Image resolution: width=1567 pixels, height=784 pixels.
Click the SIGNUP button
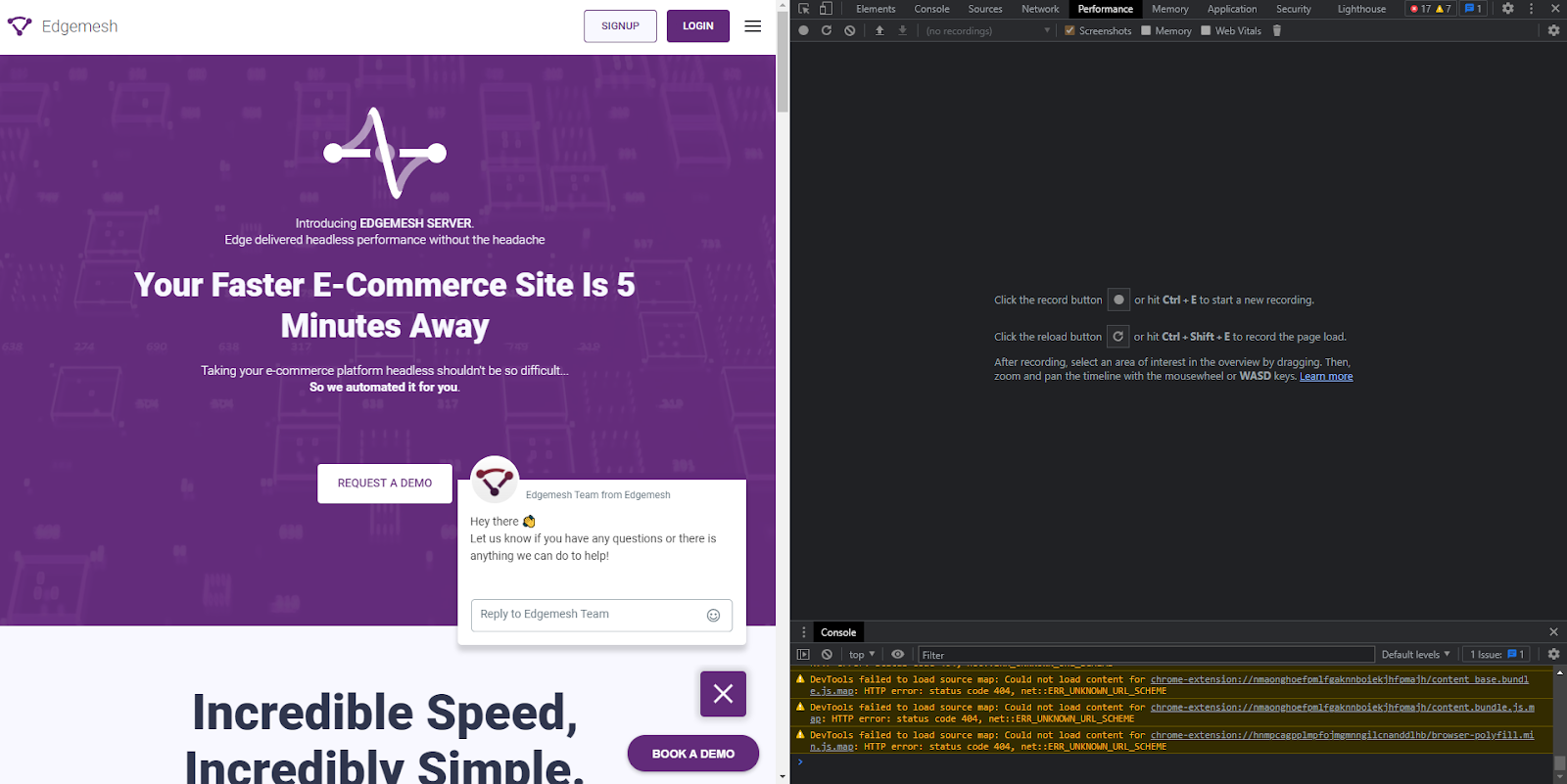[x=620, y=26]
